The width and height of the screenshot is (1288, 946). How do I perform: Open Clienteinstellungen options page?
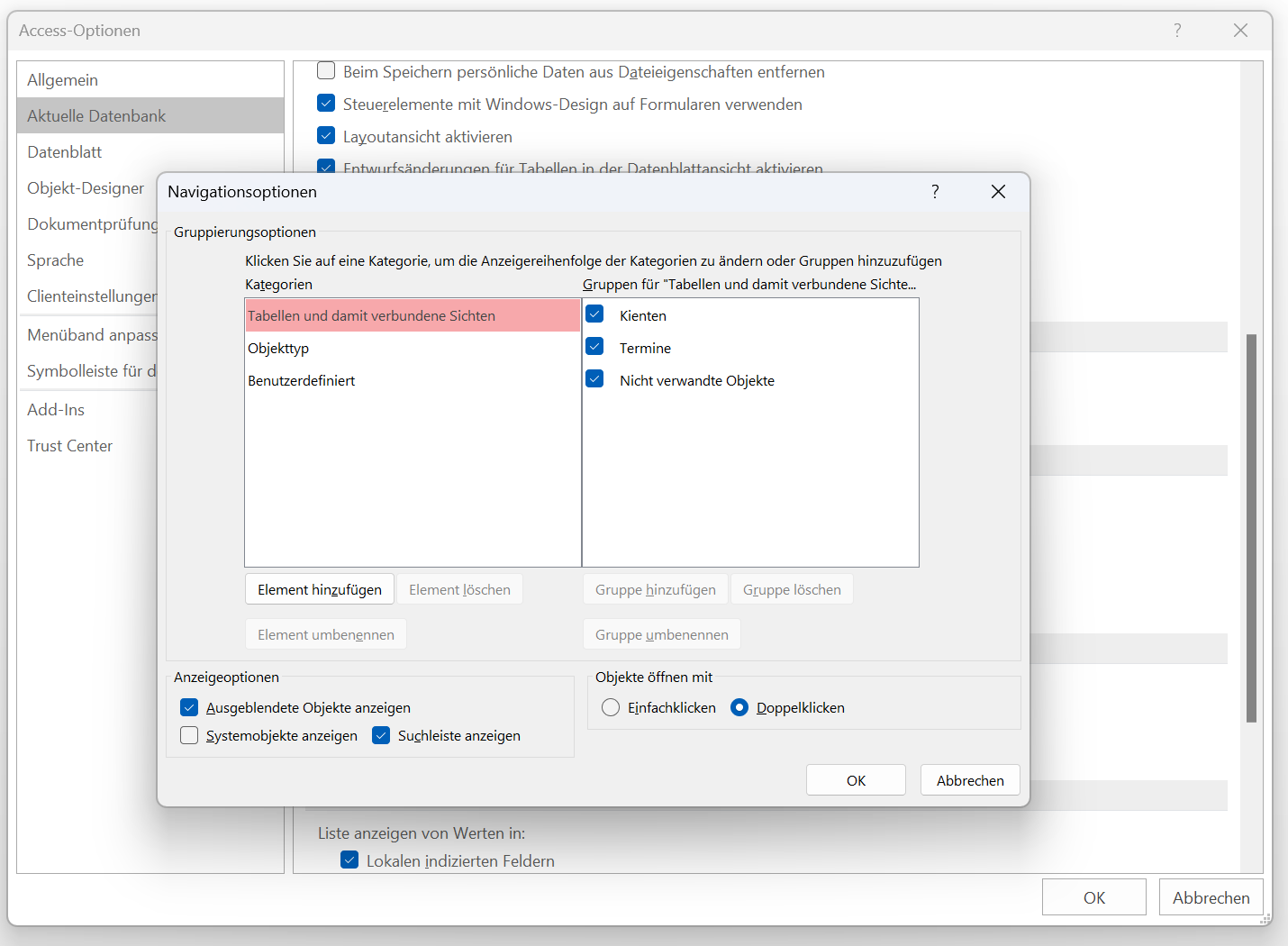(87, 296)
